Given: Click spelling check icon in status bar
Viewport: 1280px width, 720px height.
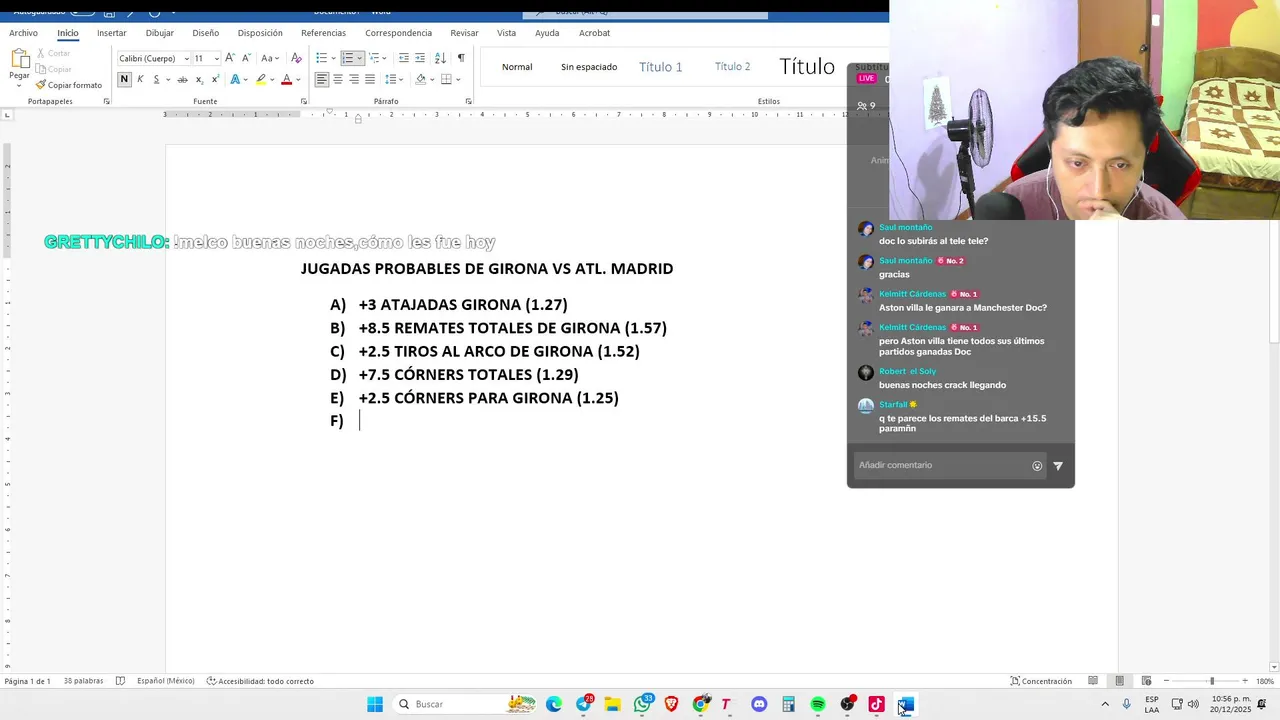Looking at the screenshot, I should (x=120, y=681).
